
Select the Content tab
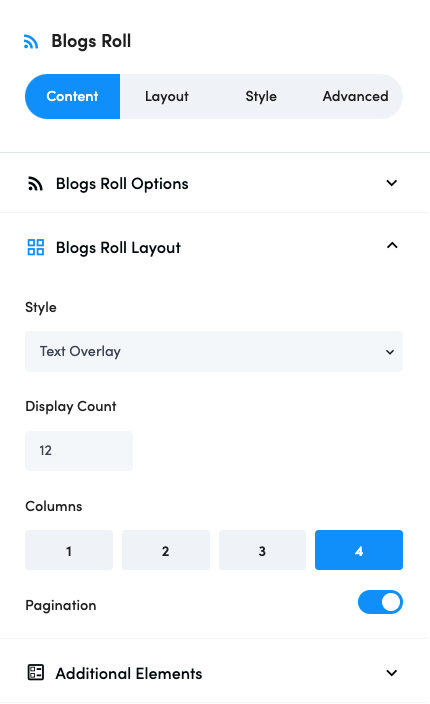point(72,97)
